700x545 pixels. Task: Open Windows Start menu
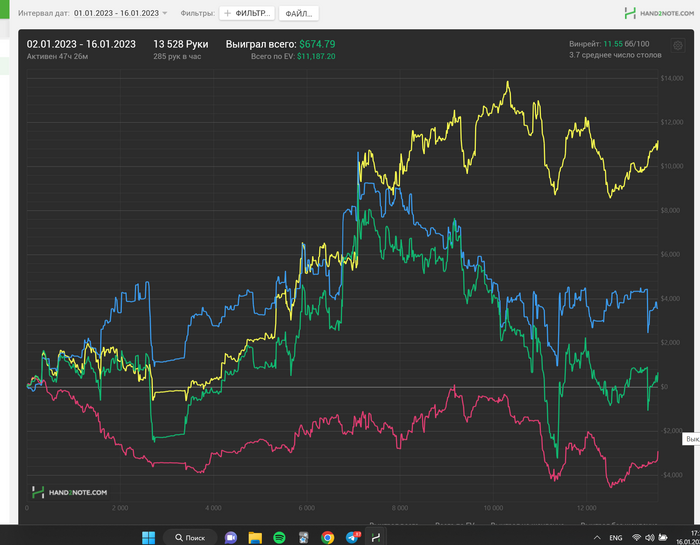148,537
